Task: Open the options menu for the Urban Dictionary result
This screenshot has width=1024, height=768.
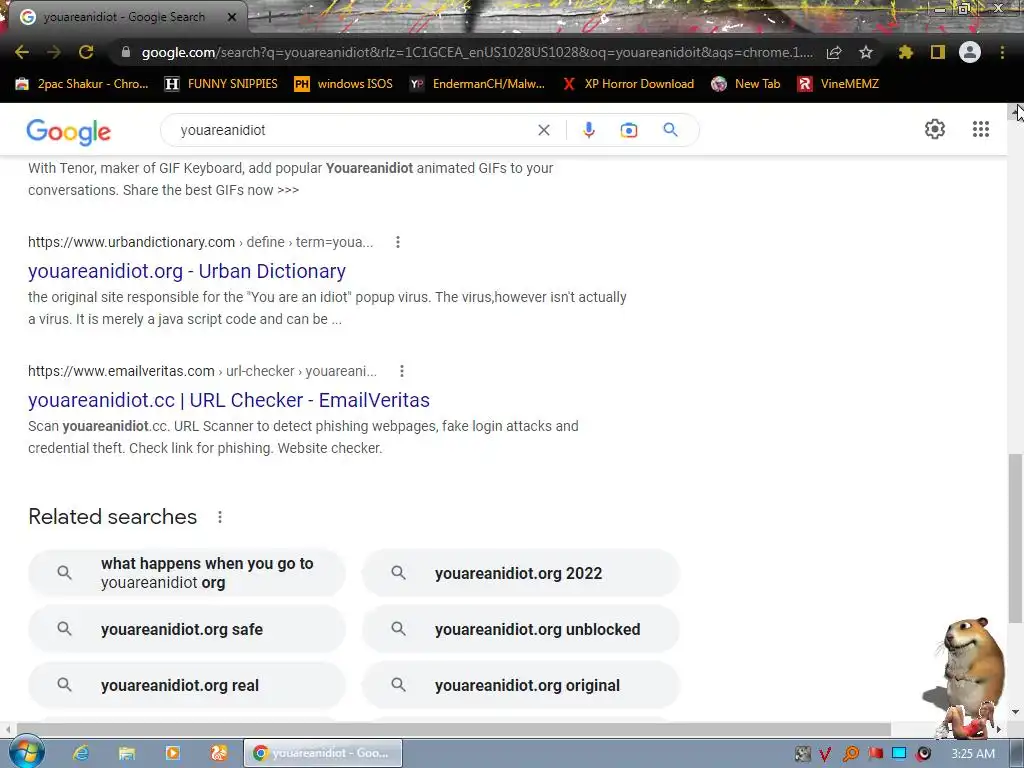Action: click(x=398, y=242)
